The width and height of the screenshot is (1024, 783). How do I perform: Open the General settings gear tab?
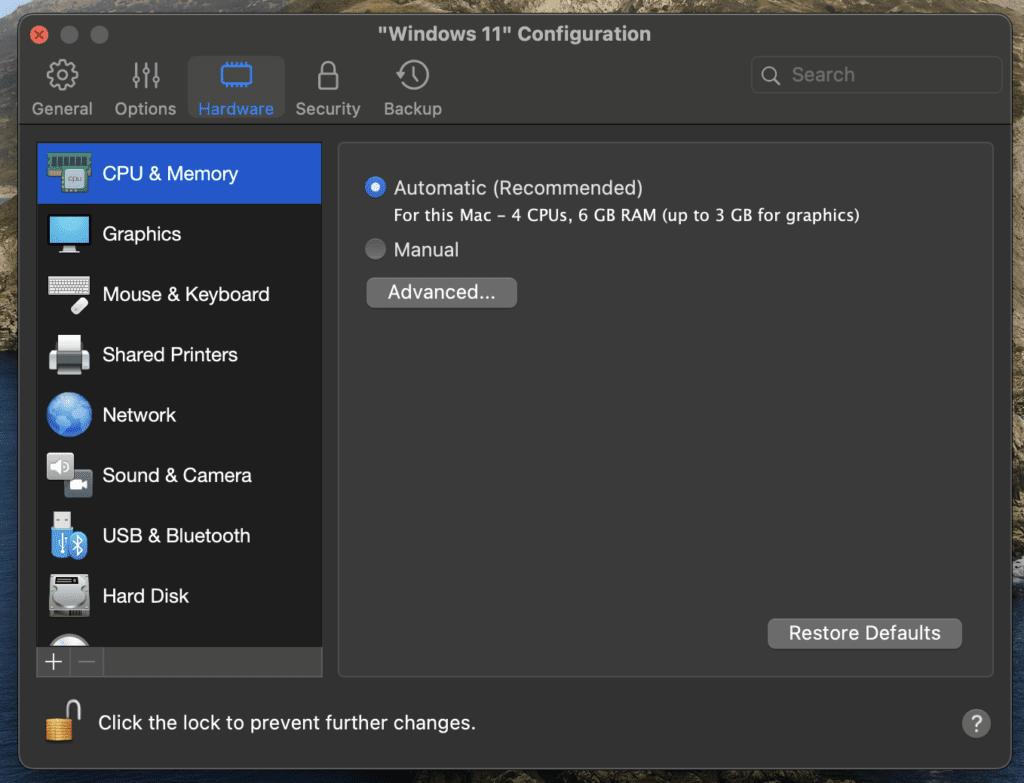coord(62,88)
